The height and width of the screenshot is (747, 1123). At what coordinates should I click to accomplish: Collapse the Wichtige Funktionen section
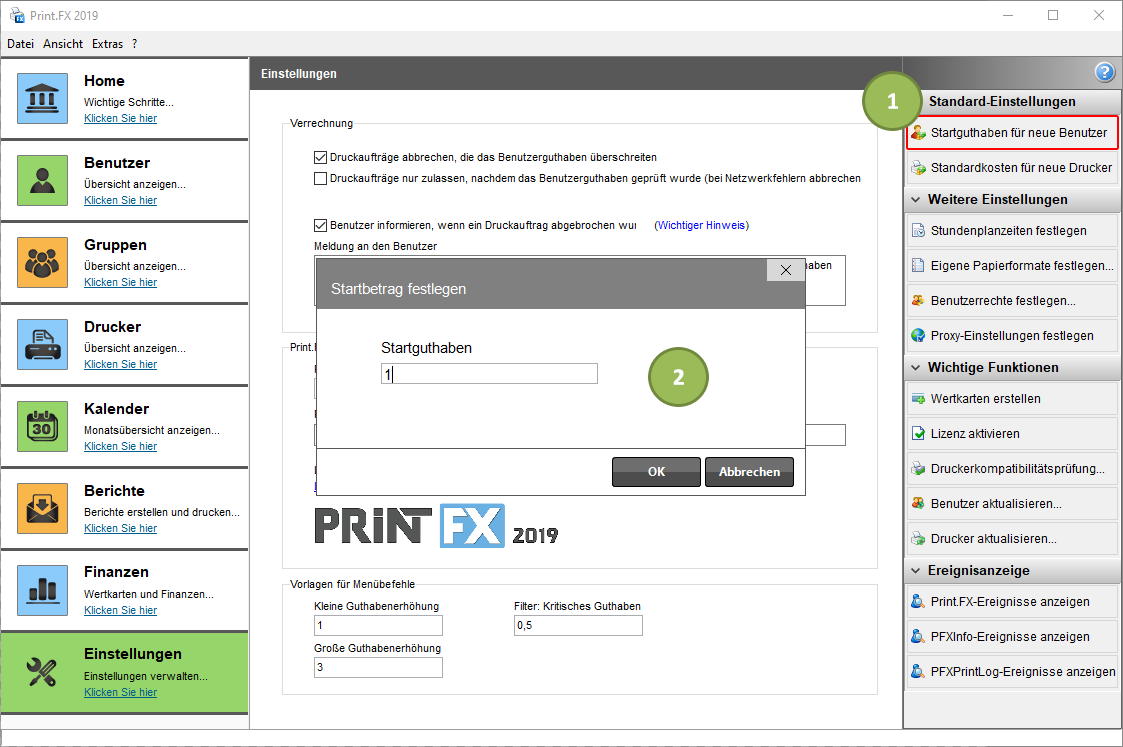coord(915,367)
